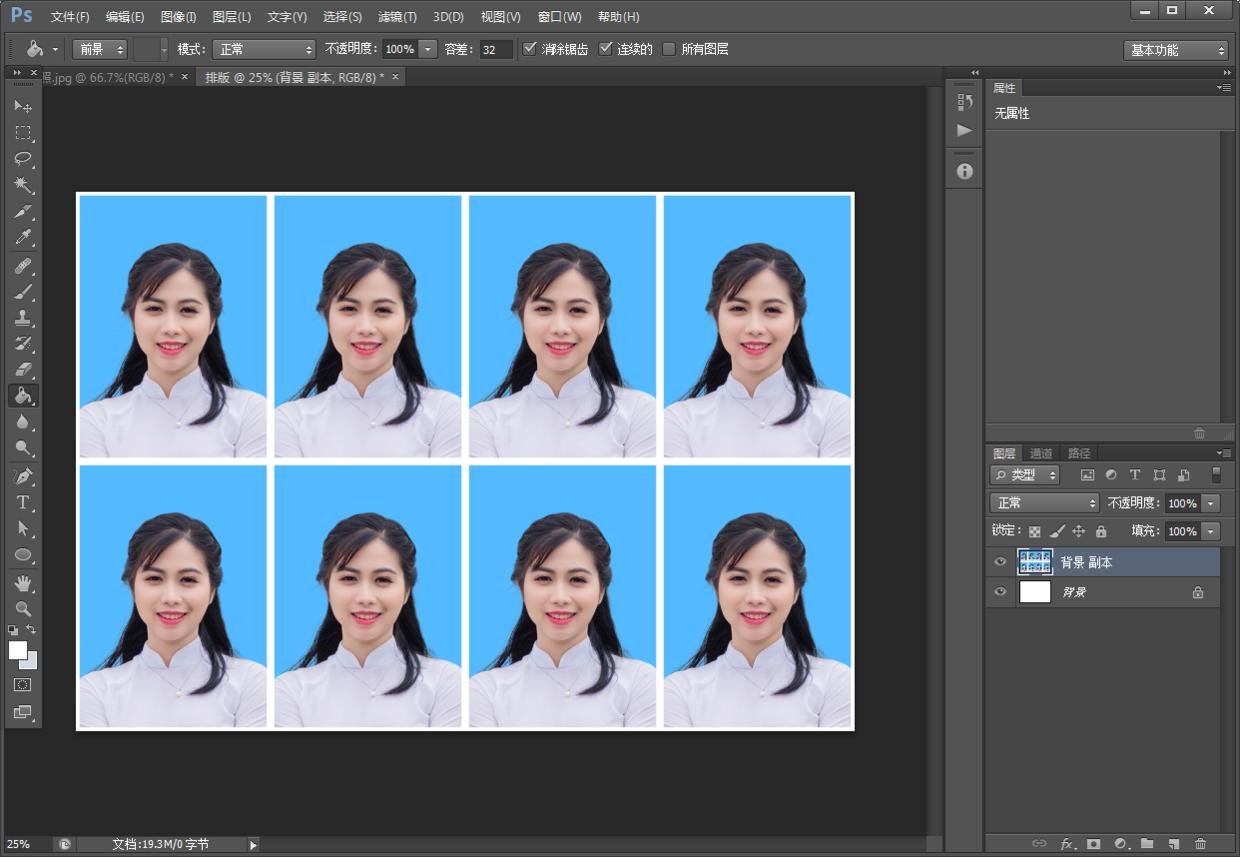Switch to the 通道 tab
The width and height of the screenshot is (1240, 857).
pos(1041,453)
